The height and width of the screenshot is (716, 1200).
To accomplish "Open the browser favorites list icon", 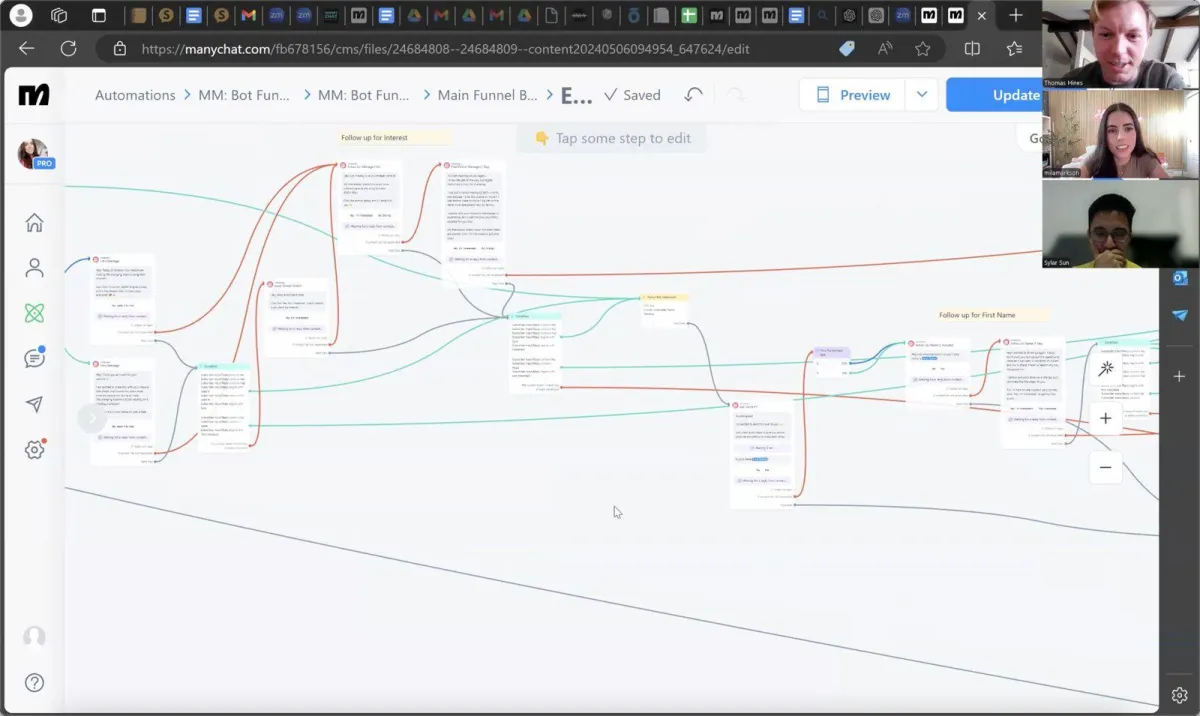I will point(1014,48).
